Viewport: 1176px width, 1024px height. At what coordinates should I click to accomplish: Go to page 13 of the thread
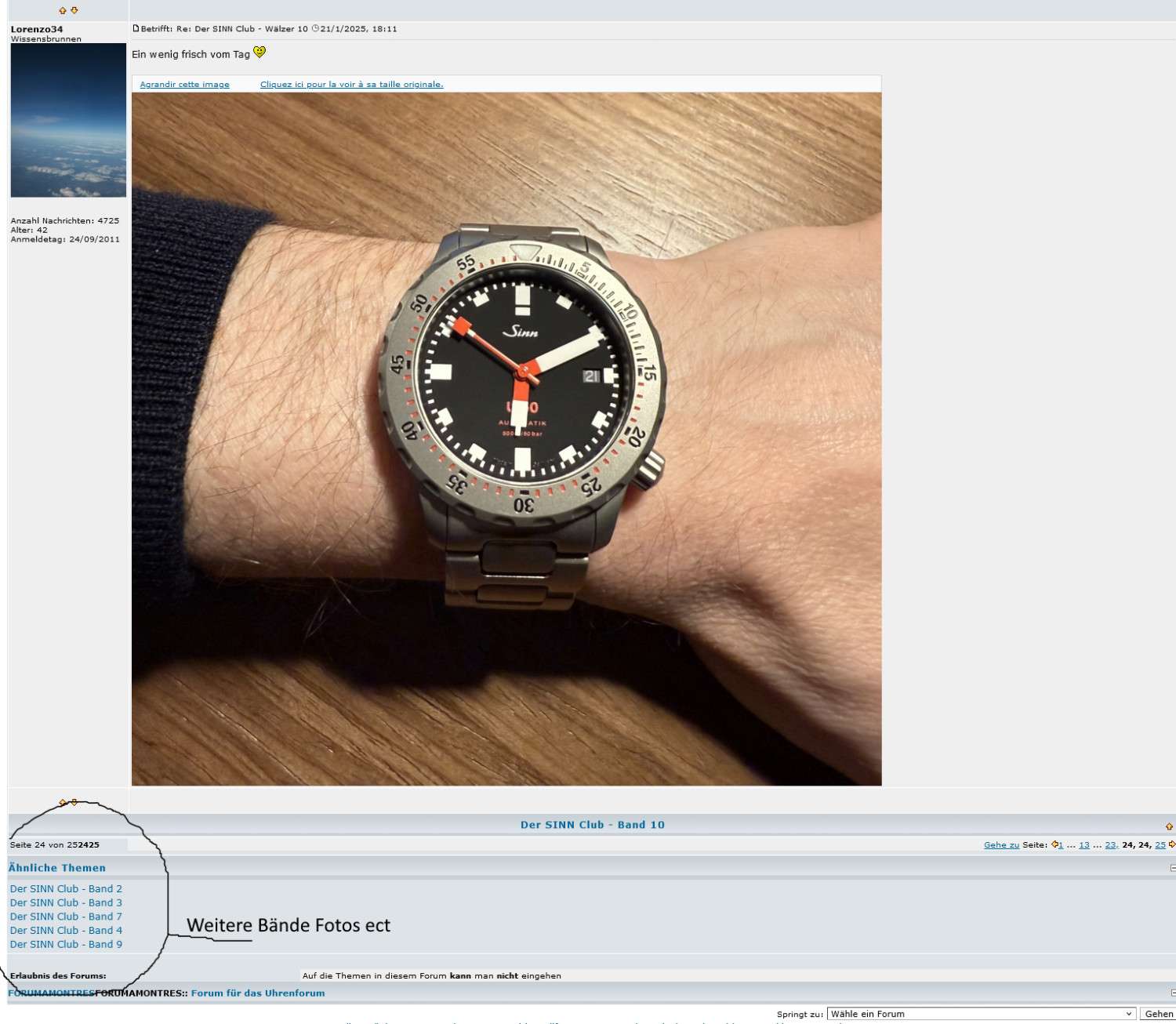[1083, 844]
